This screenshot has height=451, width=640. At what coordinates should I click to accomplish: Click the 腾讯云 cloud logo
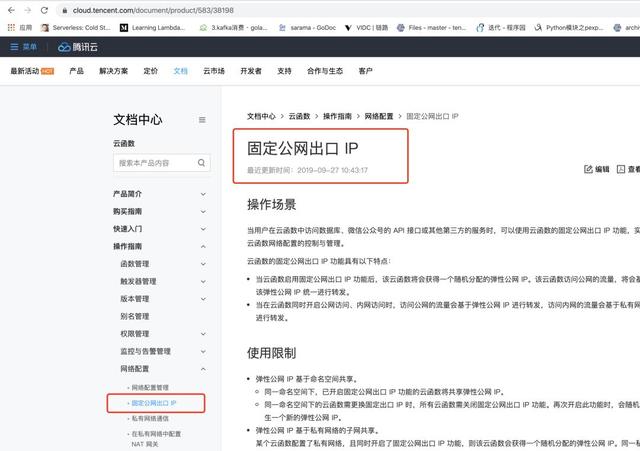(78, 47)
